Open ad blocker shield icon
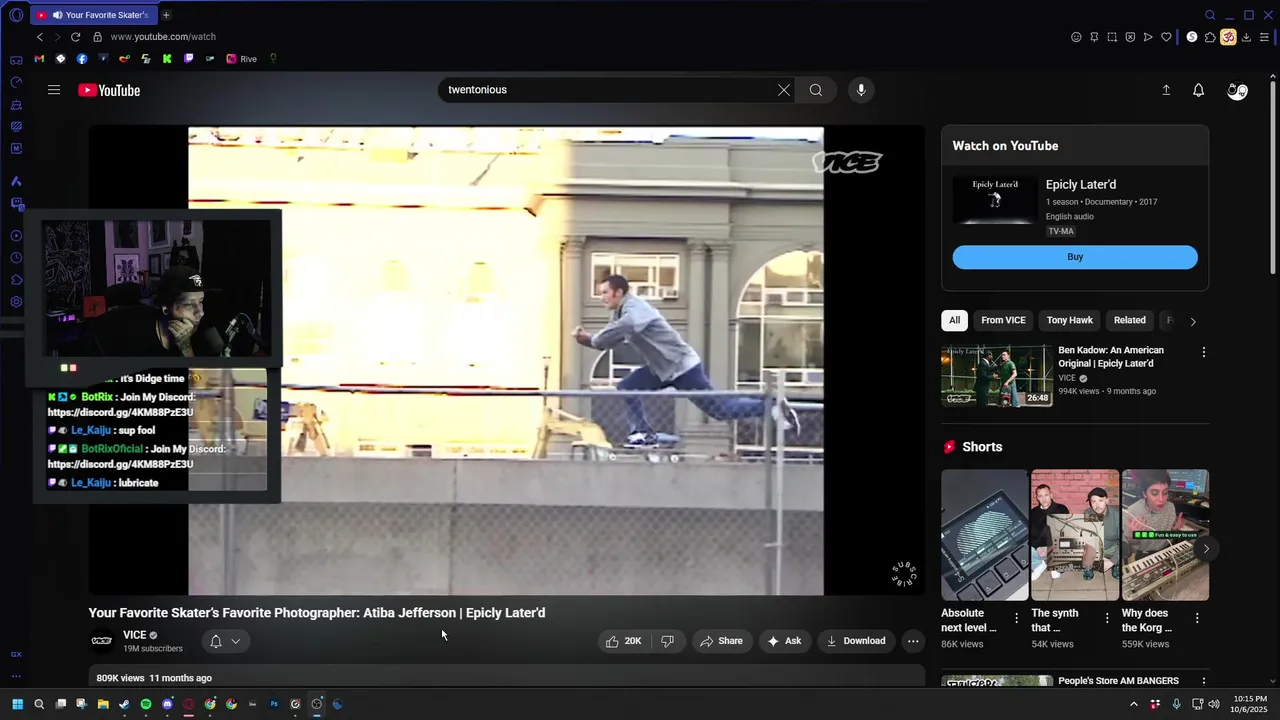The width and height of the screenshot is (1280, 720). click(1130, 37)
